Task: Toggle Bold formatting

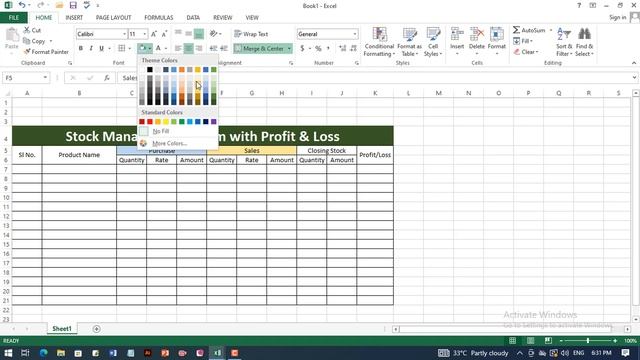Action: coord(80,48)
